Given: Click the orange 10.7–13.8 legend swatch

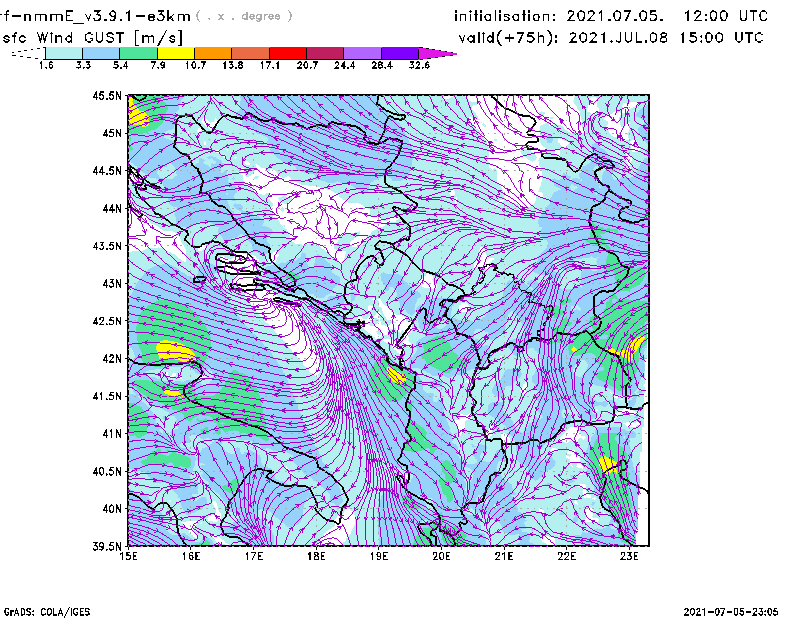Looking at the screenshot, I should pyautogui.click(x=213, y=53).
